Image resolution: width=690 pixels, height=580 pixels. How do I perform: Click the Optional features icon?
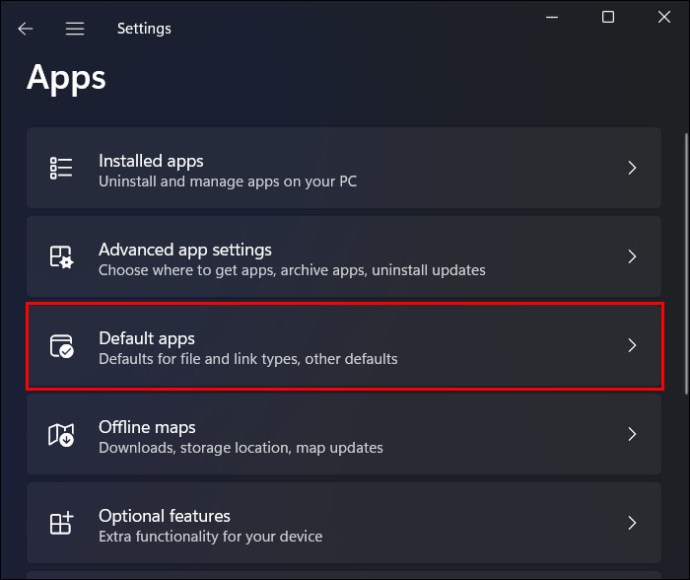click(x=61, y=523)
